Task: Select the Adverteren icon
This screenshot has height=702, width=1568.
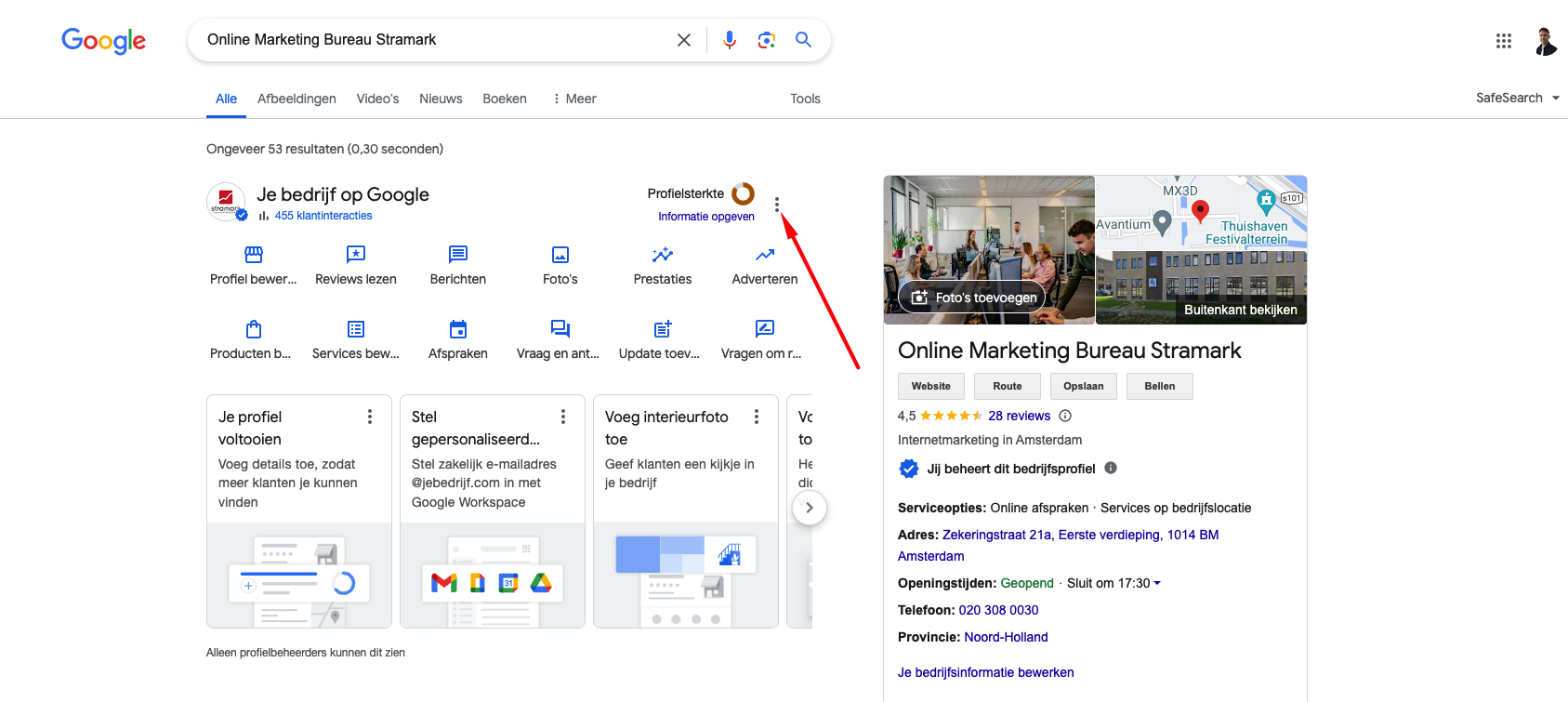Action: [x=765, y=255]
